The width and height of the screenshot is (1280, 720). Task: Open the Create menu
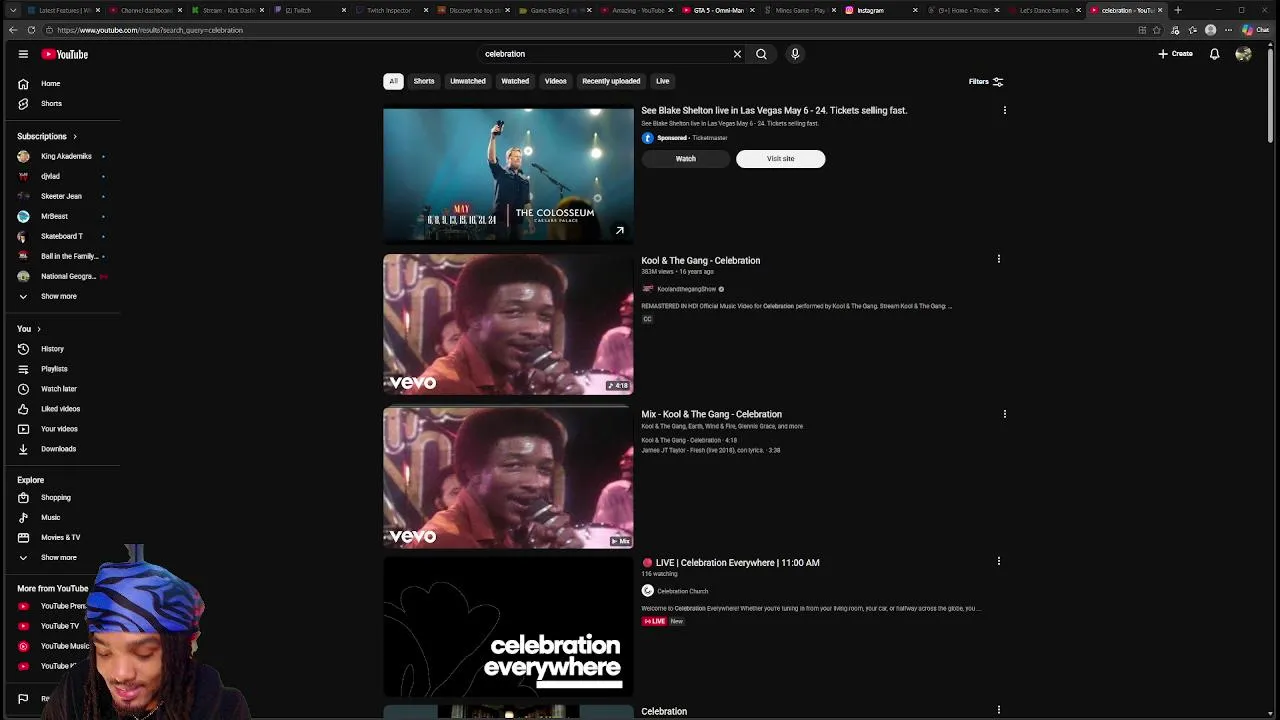tap(1176, 54)
